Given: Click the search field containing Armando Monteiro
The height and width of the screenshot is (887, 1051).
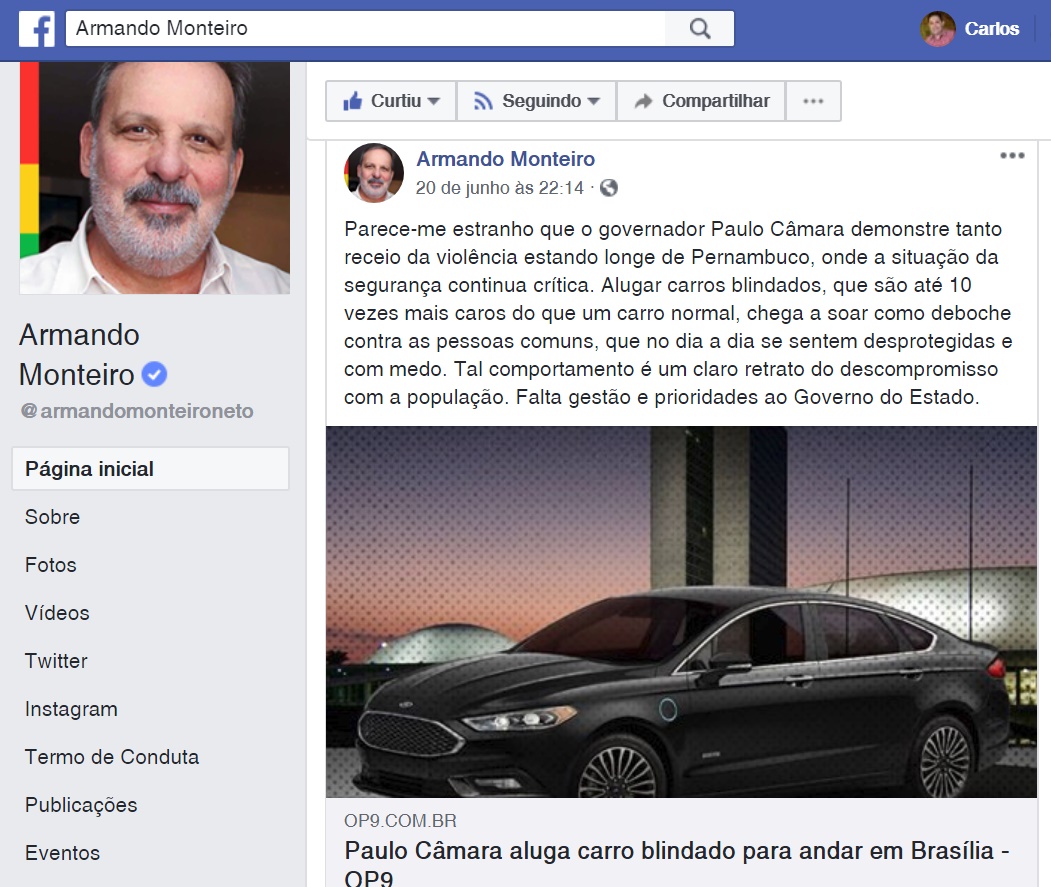Looking at the screenshot, I should (x=365, y=29).
